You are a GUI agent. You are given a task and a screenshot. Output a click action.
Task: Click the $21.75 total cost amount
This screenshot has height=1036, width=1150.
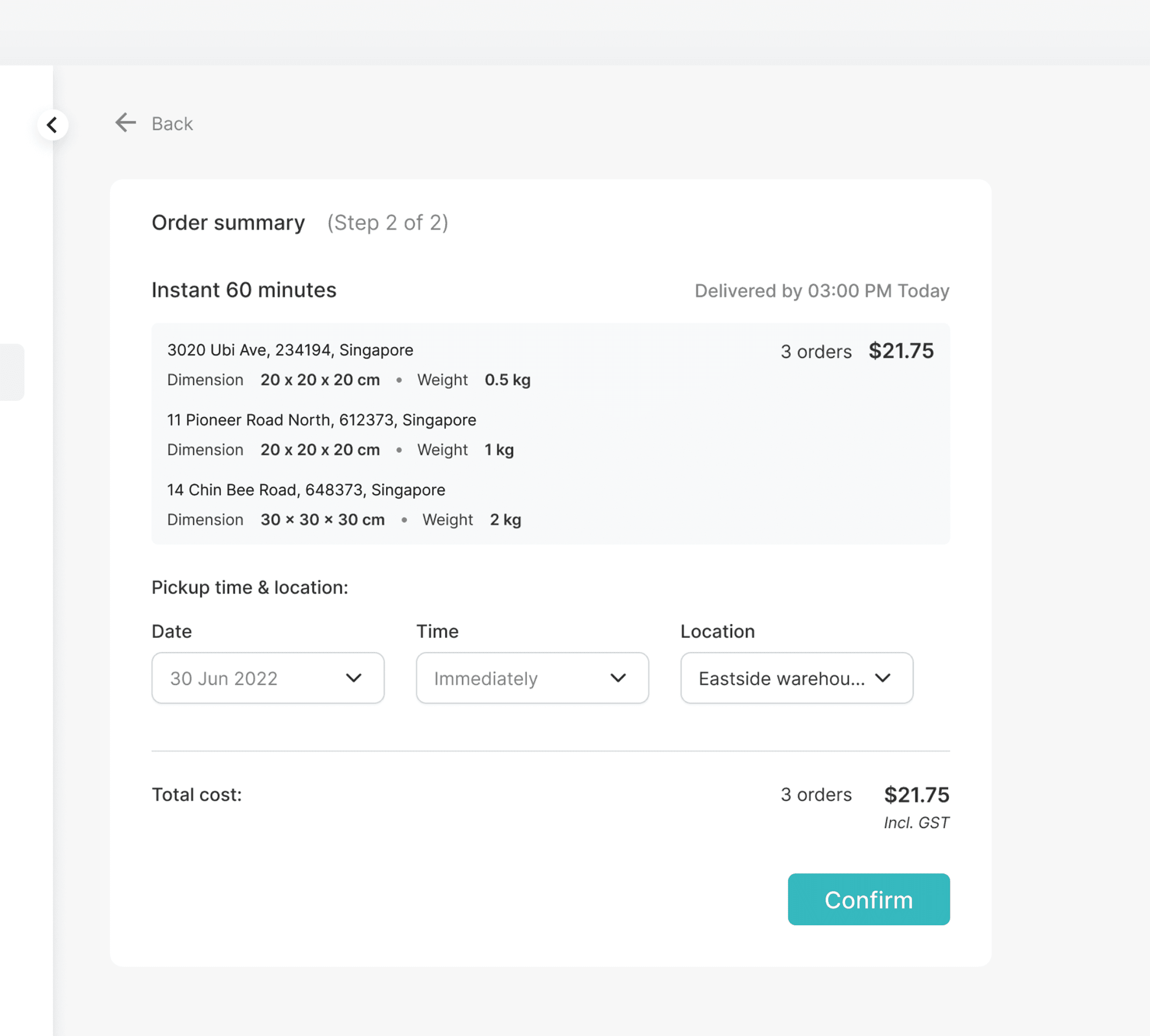coord(916,795)
